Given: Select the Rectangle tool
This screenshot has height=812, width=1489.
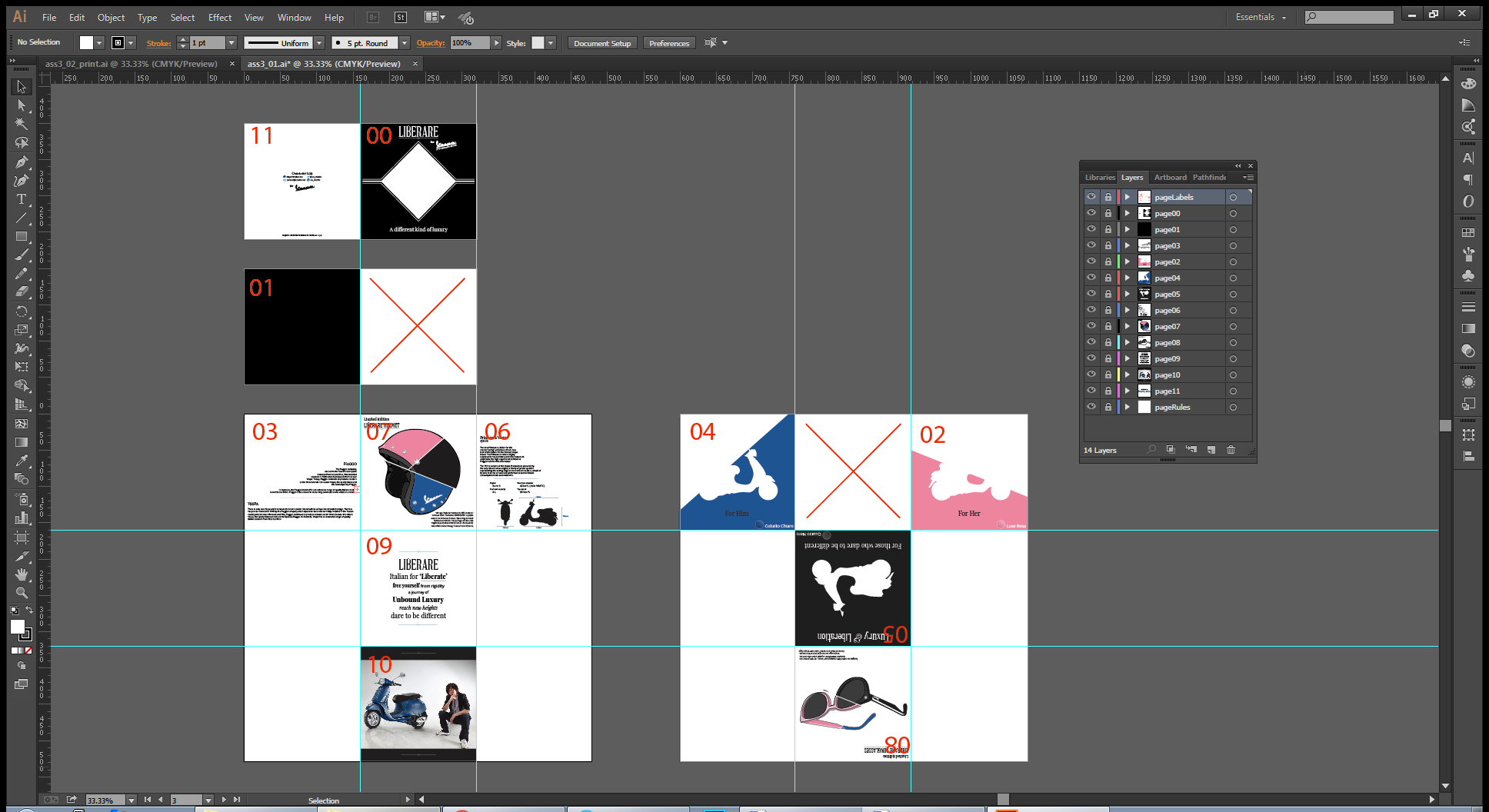Looking at the screenshot, I should point(22,237).
